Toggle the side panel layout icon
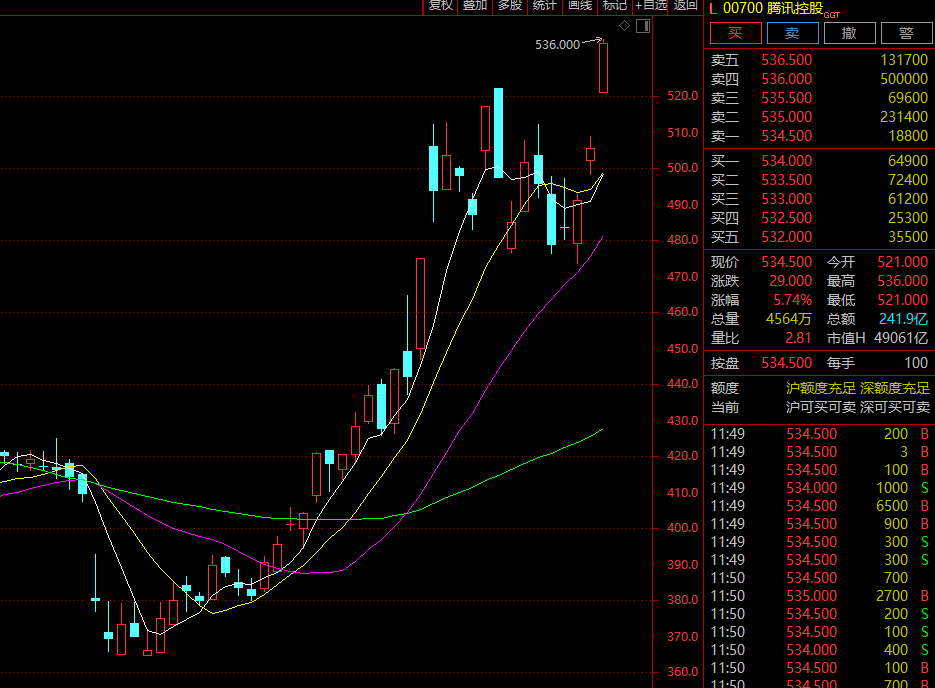This screenshot has width=935, height=688. (643, 26)
